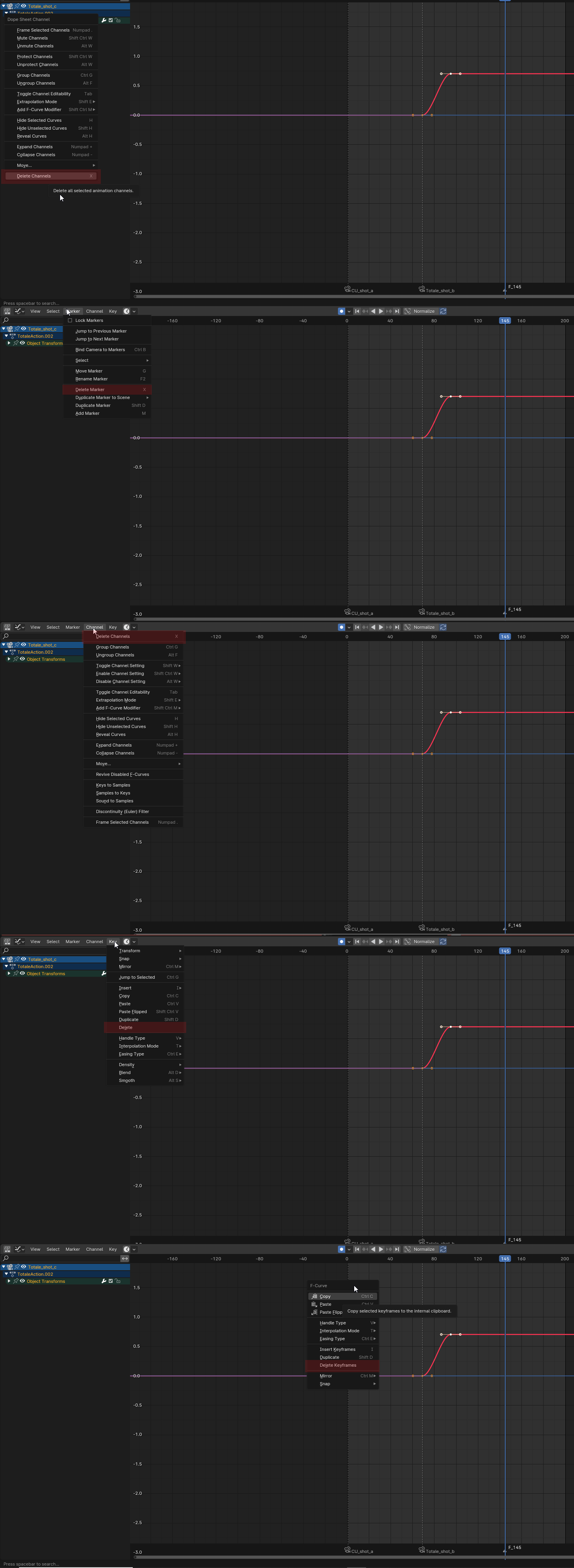The image size is (574, 1568).
Task: Collapse TotaleAction.002 in the F-Curve menu pane
Action: tap(6, 1274)
